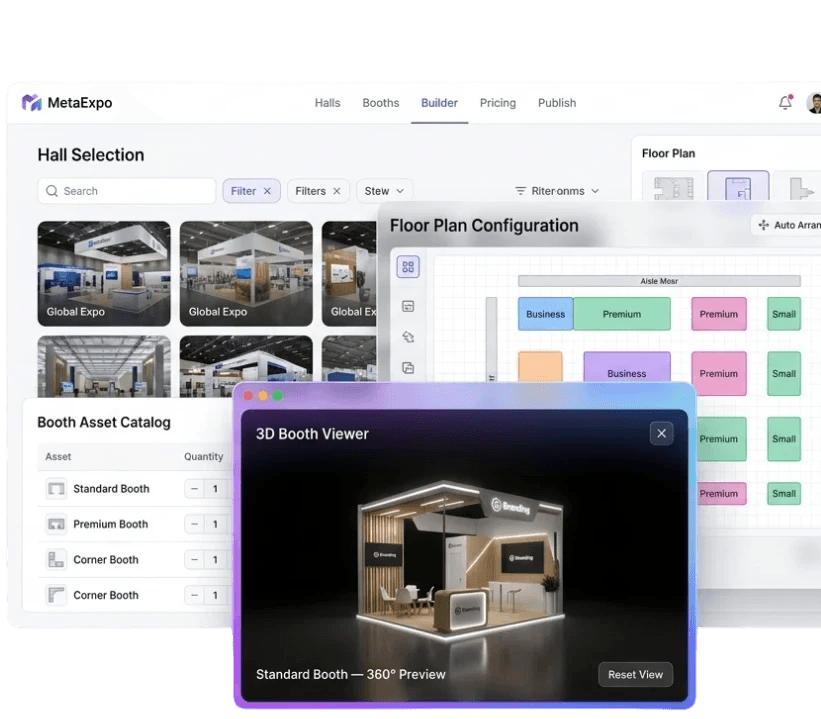Click the 3D booth model preview
Image resolution: width=821 pixels, height=719 pixels.
point(460,560)
